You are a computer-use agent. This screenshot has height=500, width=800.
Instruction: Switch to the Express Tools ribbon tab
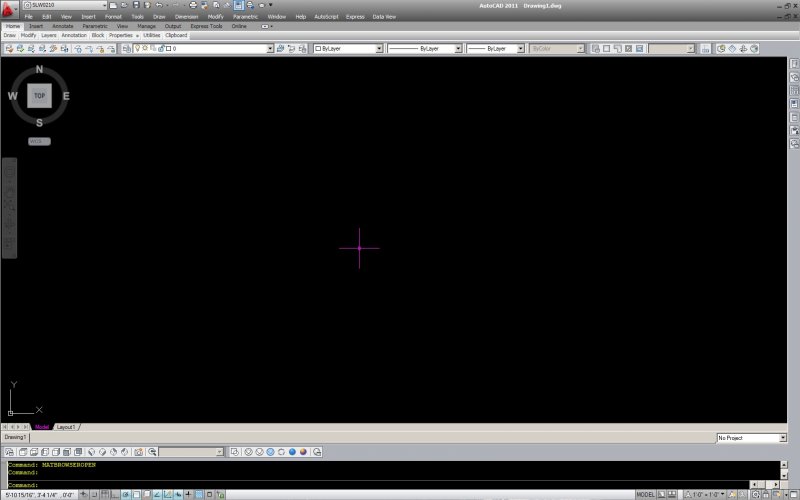pos(206,26)
